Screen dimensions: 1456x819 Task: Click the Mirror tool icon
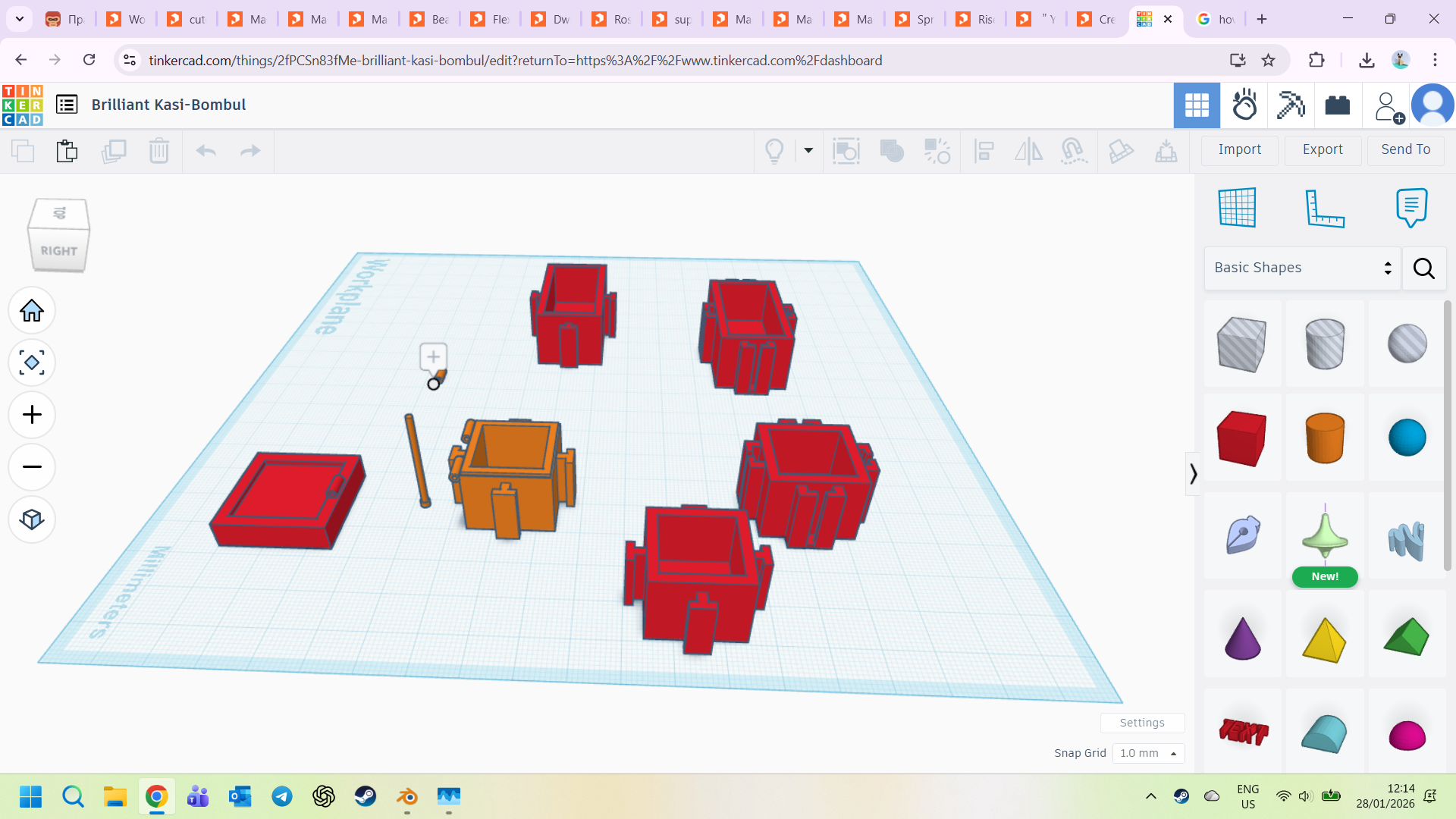1029,151
